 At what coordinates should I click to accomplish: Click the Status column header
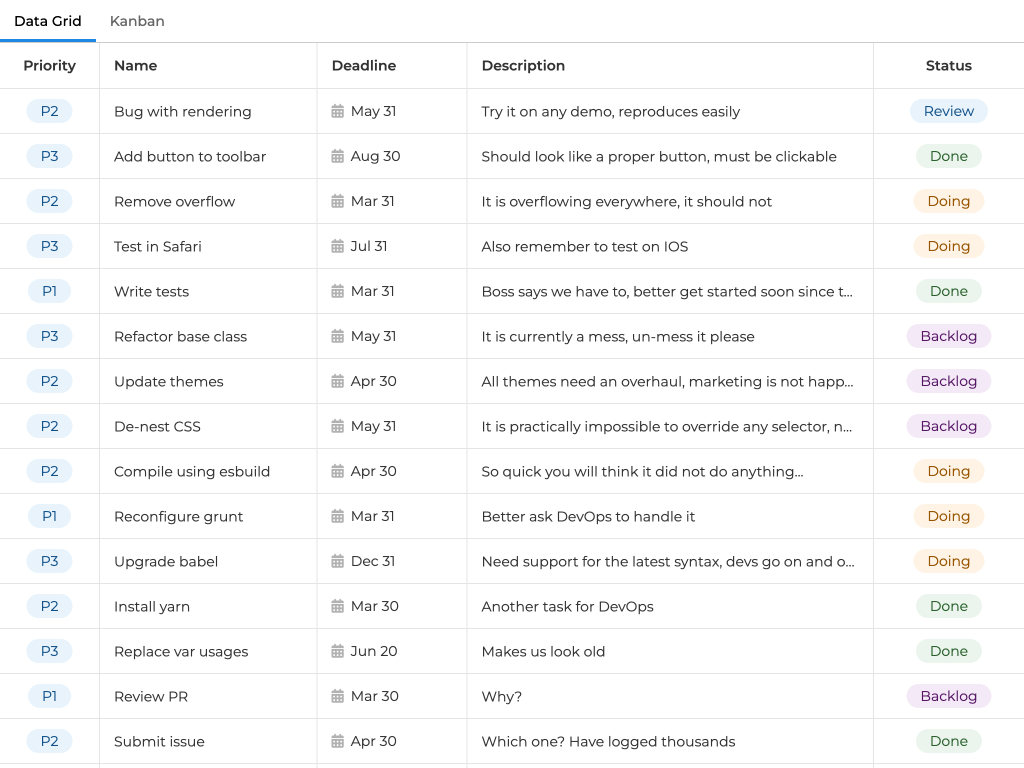pos(948,66)
